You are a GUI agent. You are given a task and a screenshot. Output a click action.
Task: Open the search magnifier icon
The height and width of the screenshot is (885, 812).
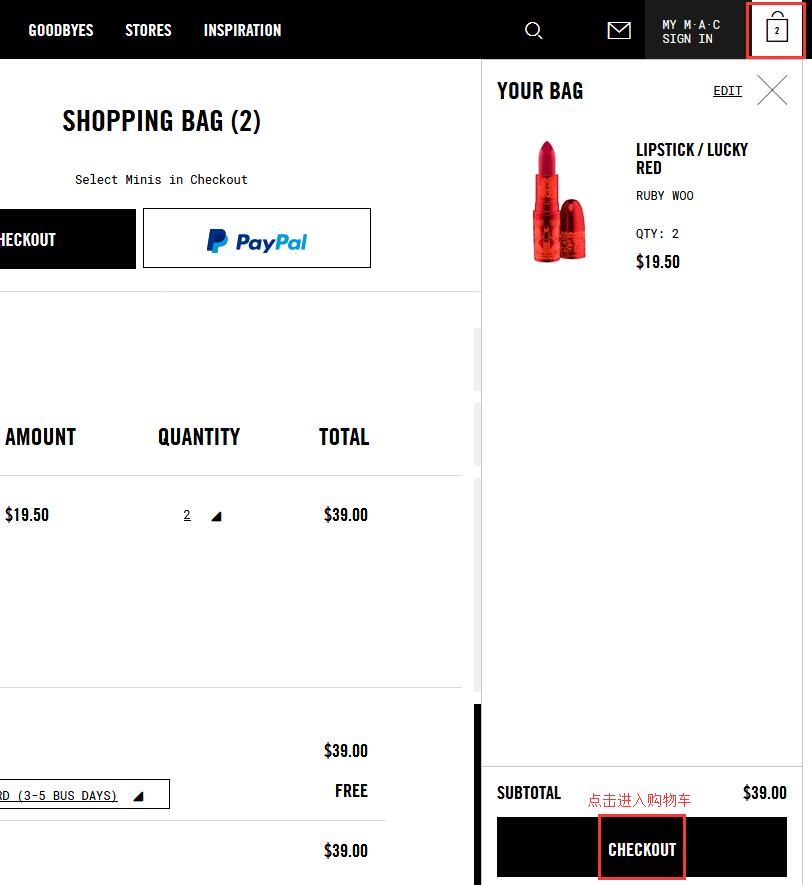coord(534,30)
